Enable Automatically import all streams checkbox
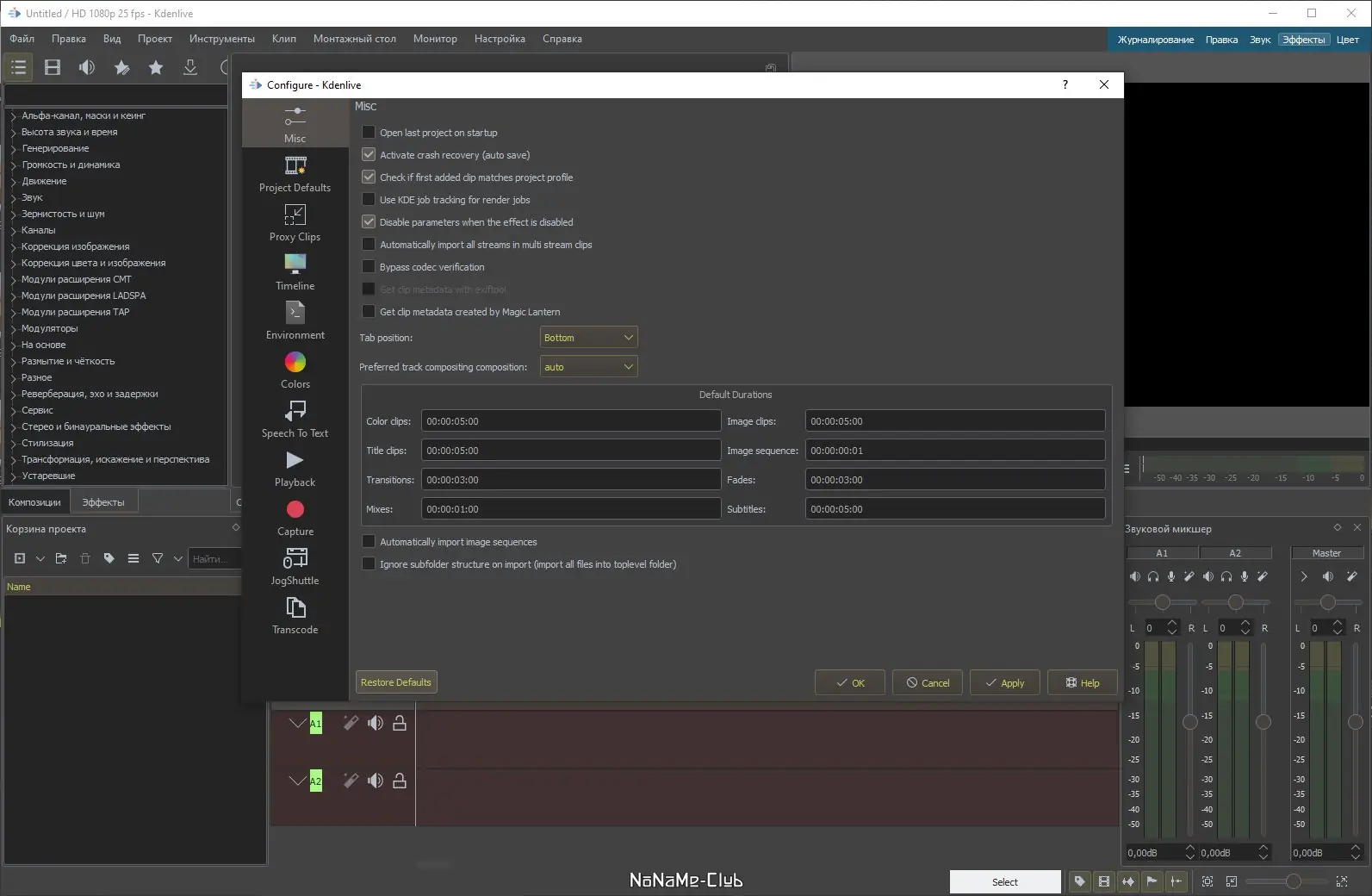 pos(369,245)
